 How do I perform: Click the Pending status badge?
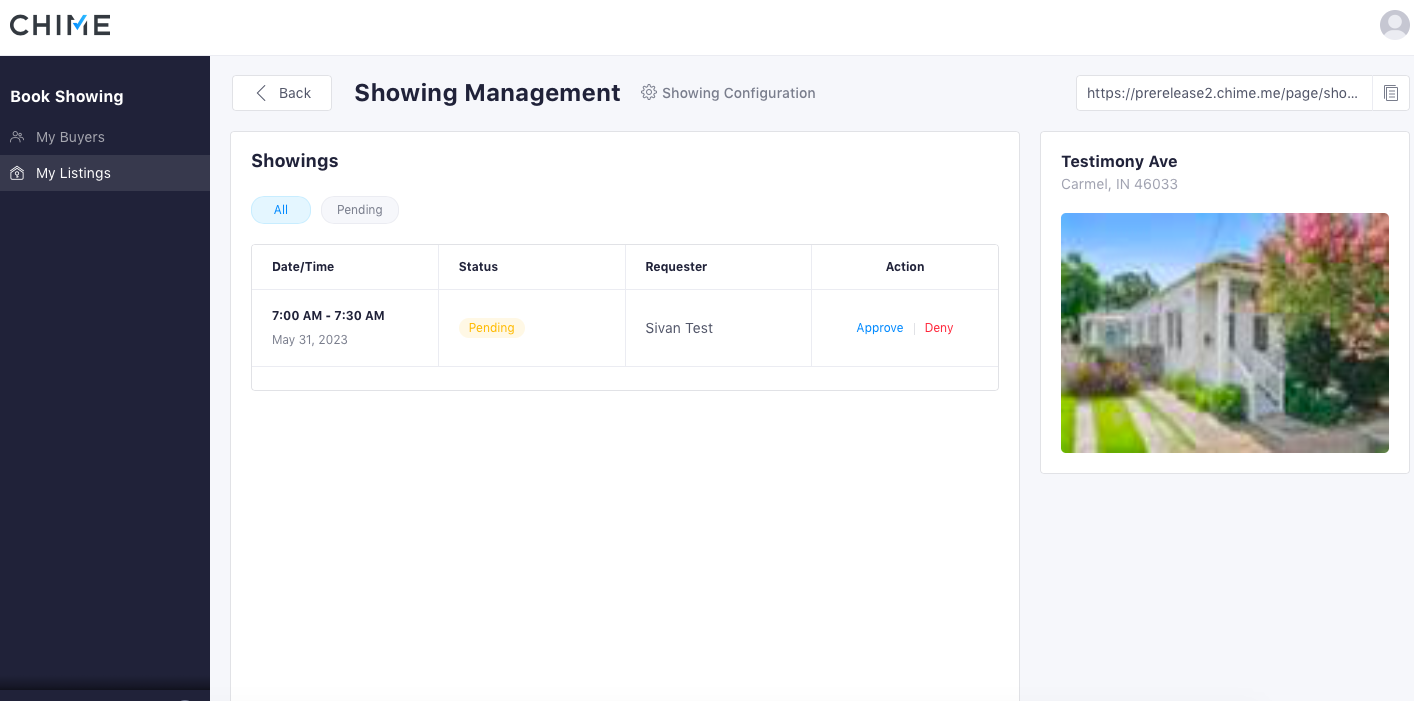pos(492,328)
